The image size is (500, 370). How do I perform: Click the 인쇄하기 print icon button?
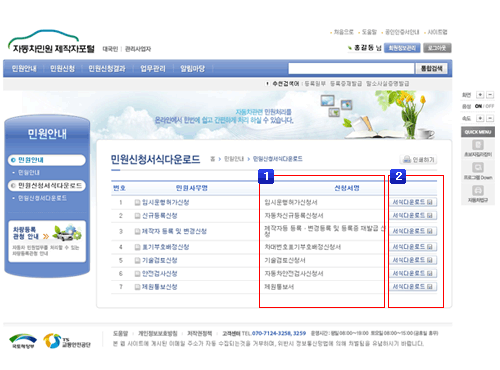pyautogui.click(x=418, y=160)
